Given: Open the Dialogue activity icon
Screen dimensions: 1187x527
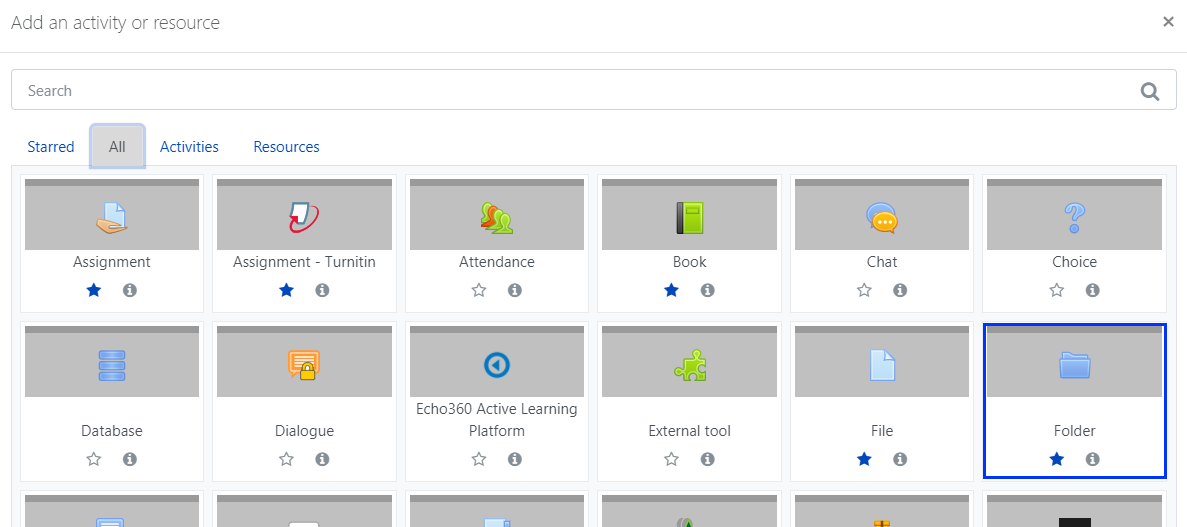Looking at the screenshot, I should [304, 366].
